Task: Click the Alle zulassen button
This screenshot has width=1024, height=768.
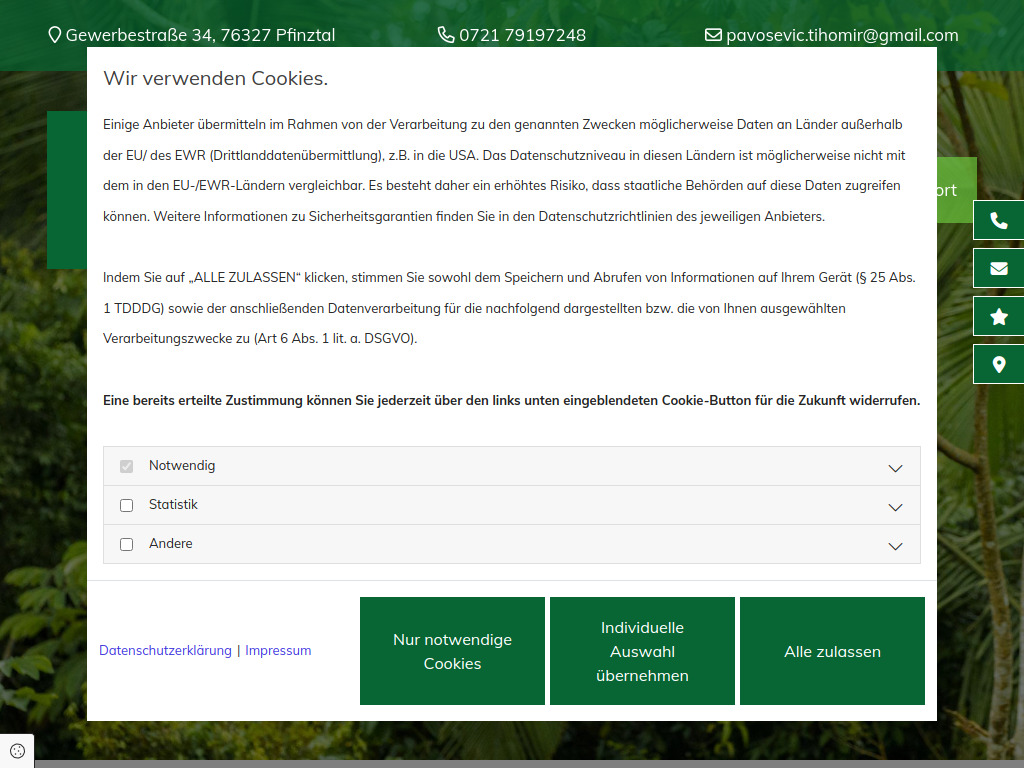Action: [x=832, y=651]
